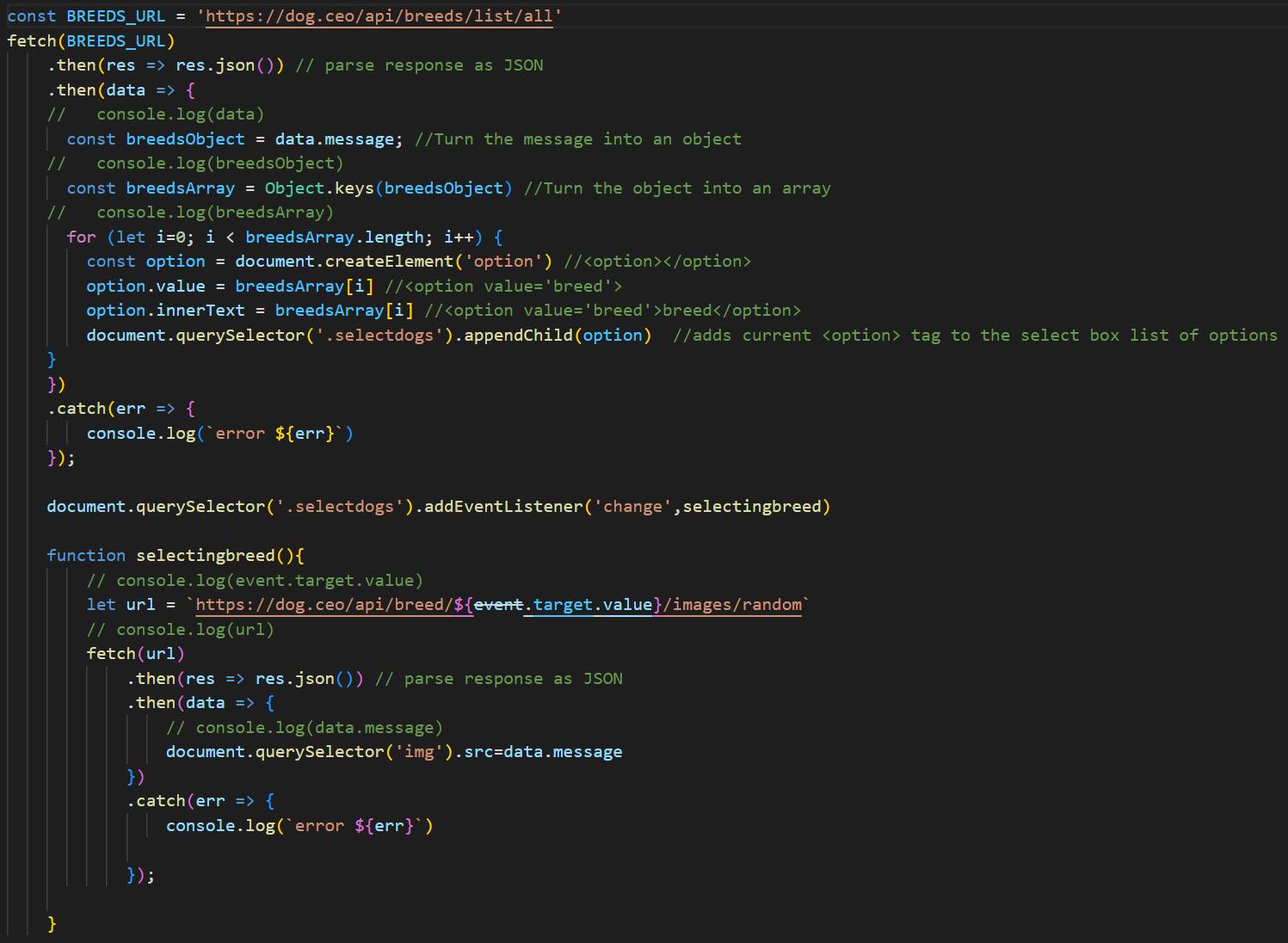Click the commented 'console.log(data.message)' line
The width and height of the screenshot is (1288, 943).
305,728
